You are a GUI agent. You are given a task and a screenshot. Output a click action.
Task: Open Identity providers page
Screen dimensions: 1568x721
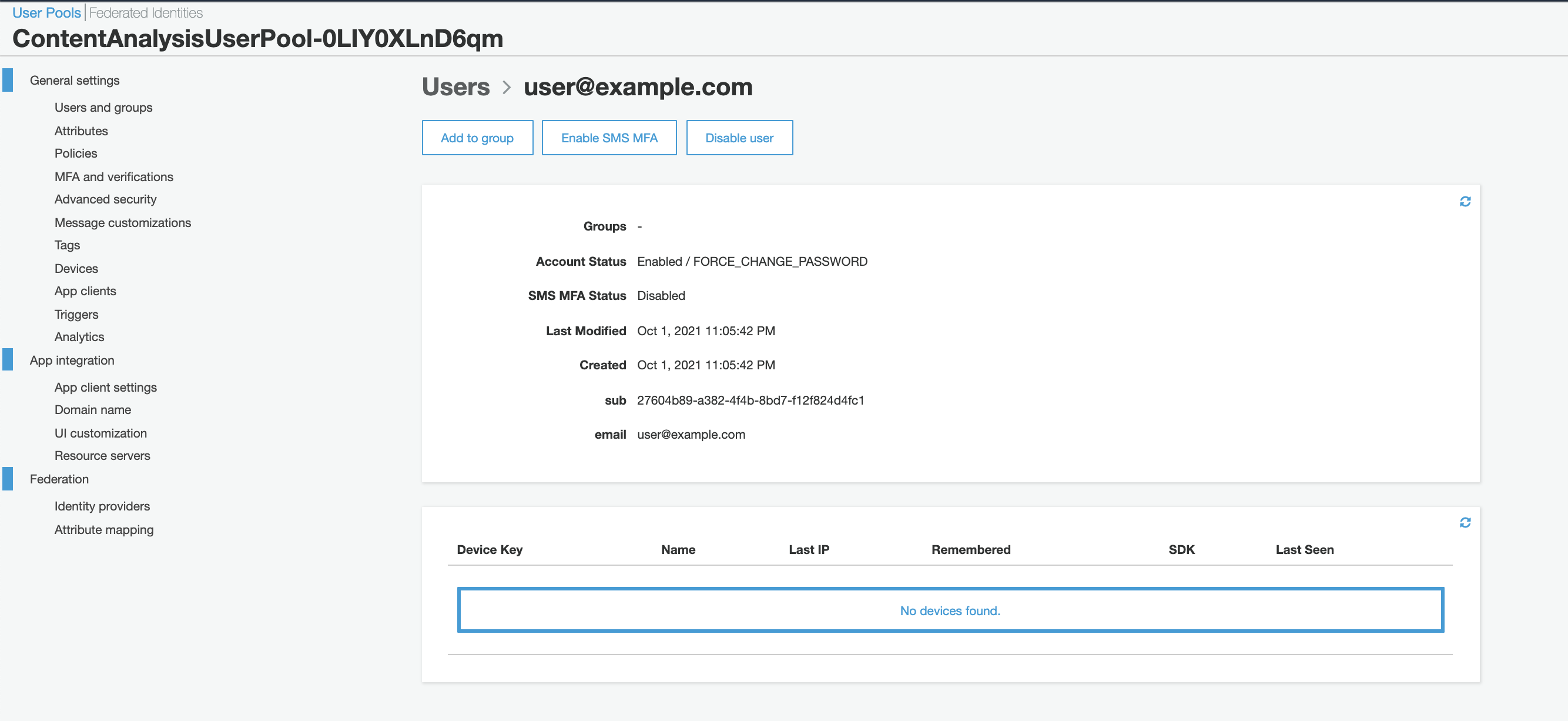[102, 506]
